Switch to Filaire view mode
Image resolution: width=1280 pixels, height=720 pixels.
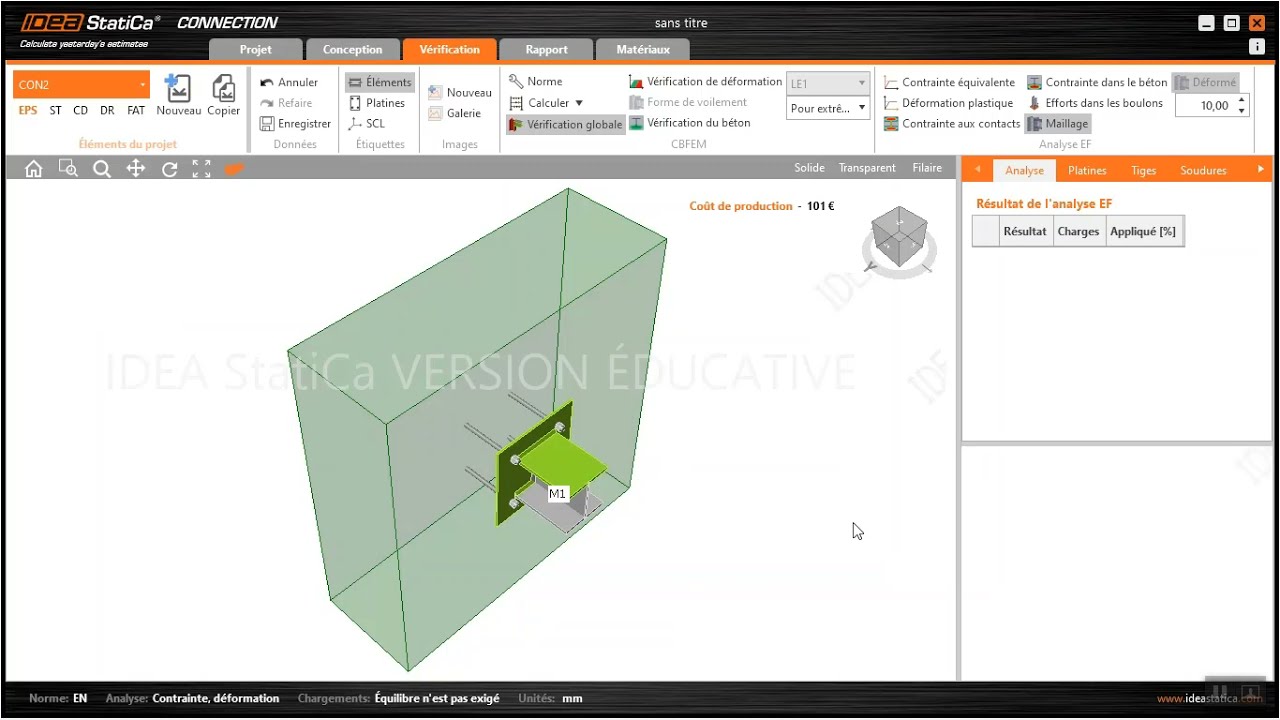pos(927,168)
